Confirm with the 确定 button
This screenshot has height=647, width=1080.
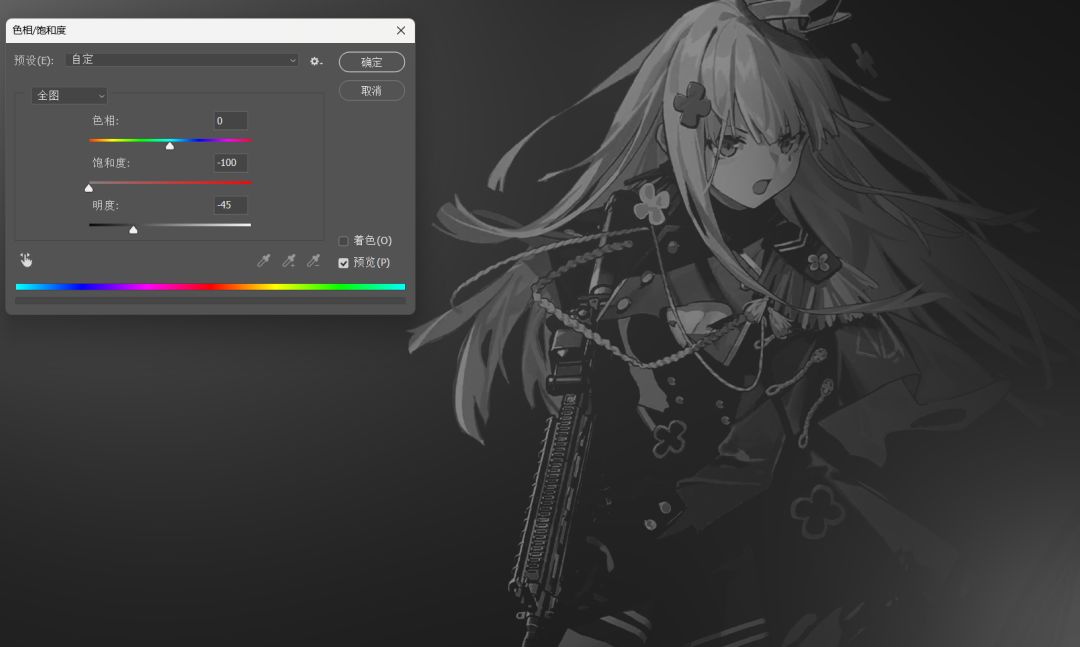(x=372, y=62)
